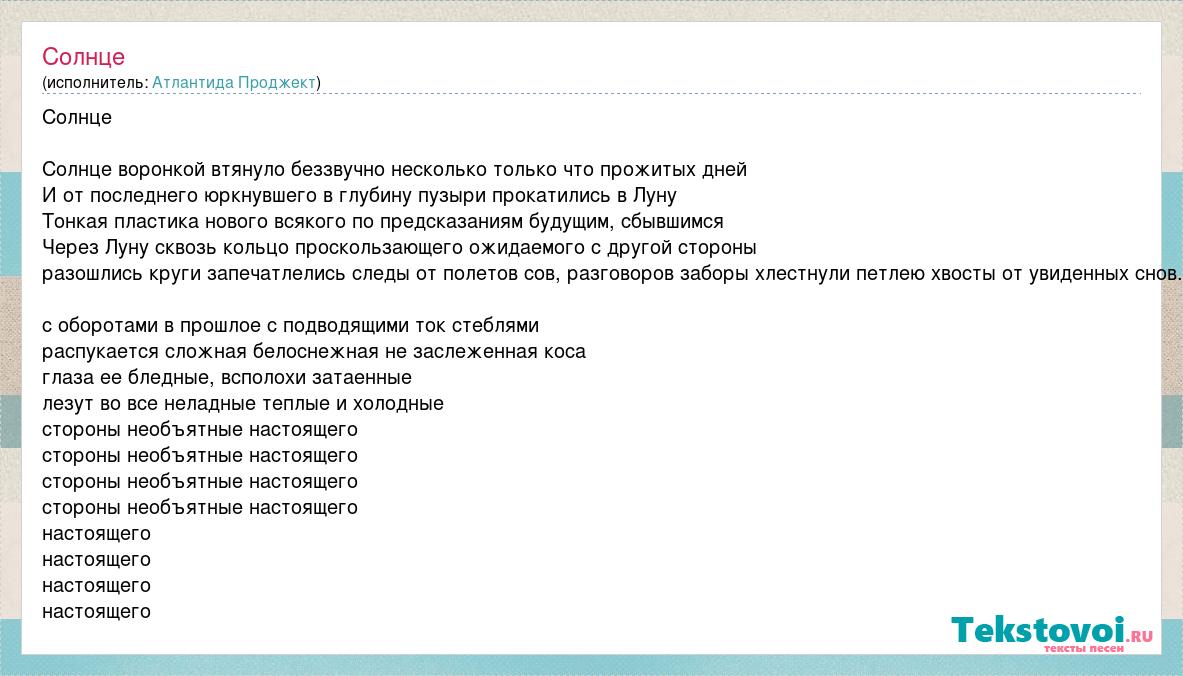Click the line 'разошлись круги запечатлелись следы'
The height and width of the screenshot is (676, 1183).
coord(612,273)
